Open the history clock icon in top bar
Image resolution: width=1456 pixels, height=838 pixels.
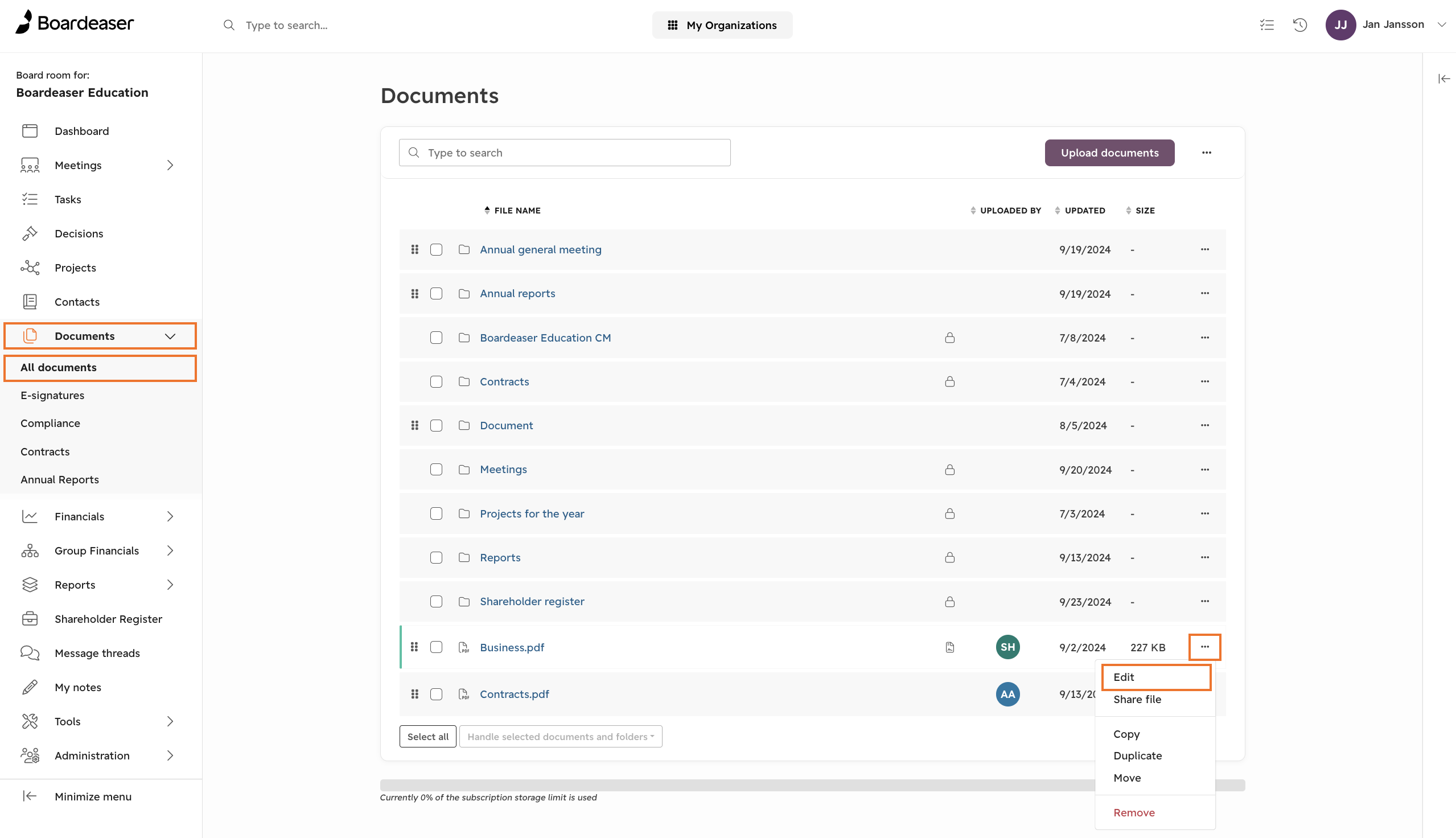1300,24
